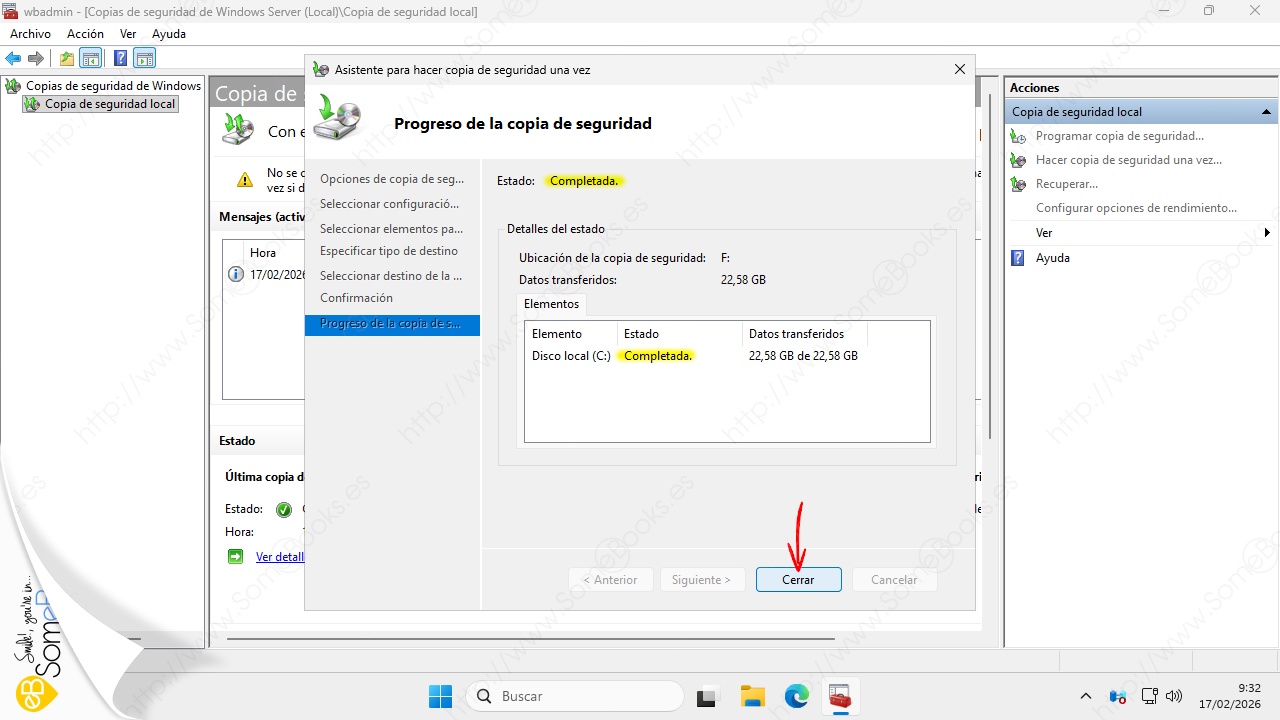
Task: Select the Elementos tab
Action: click(x=551, y=304)
